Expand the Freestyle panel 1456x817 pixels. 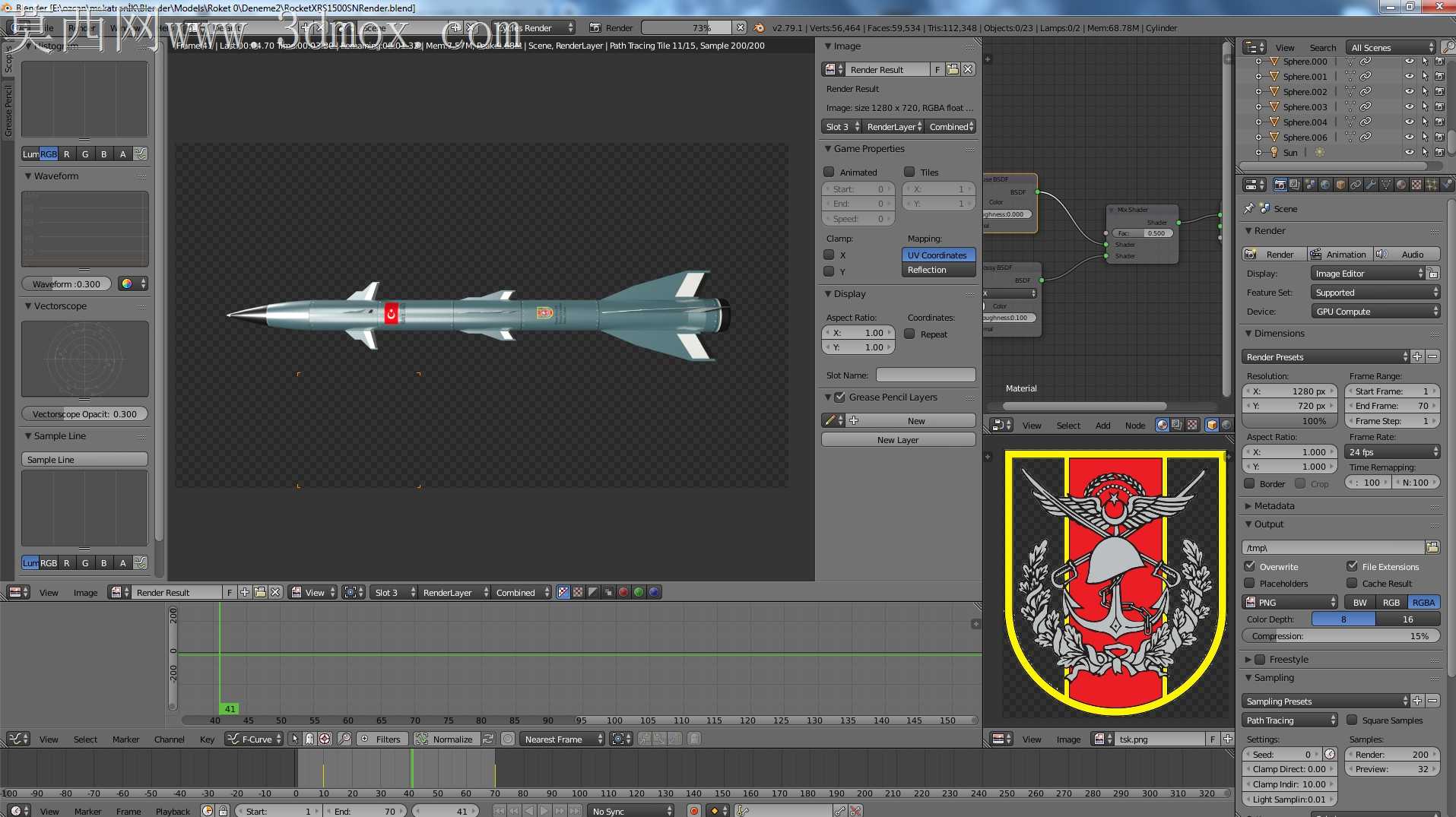tap(1248, 660)
